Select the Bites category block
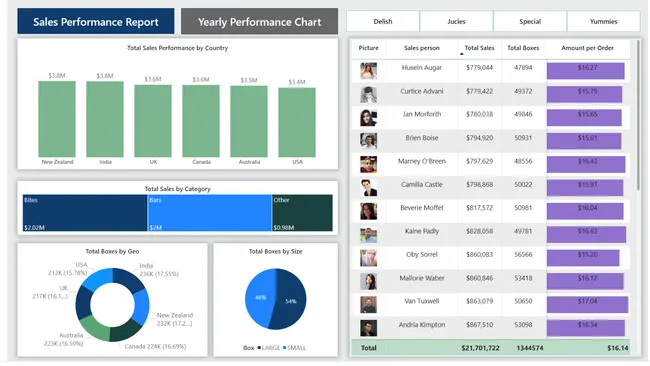Image resolution: width=650 pixels, height=366 pixels. click(85, 213)
